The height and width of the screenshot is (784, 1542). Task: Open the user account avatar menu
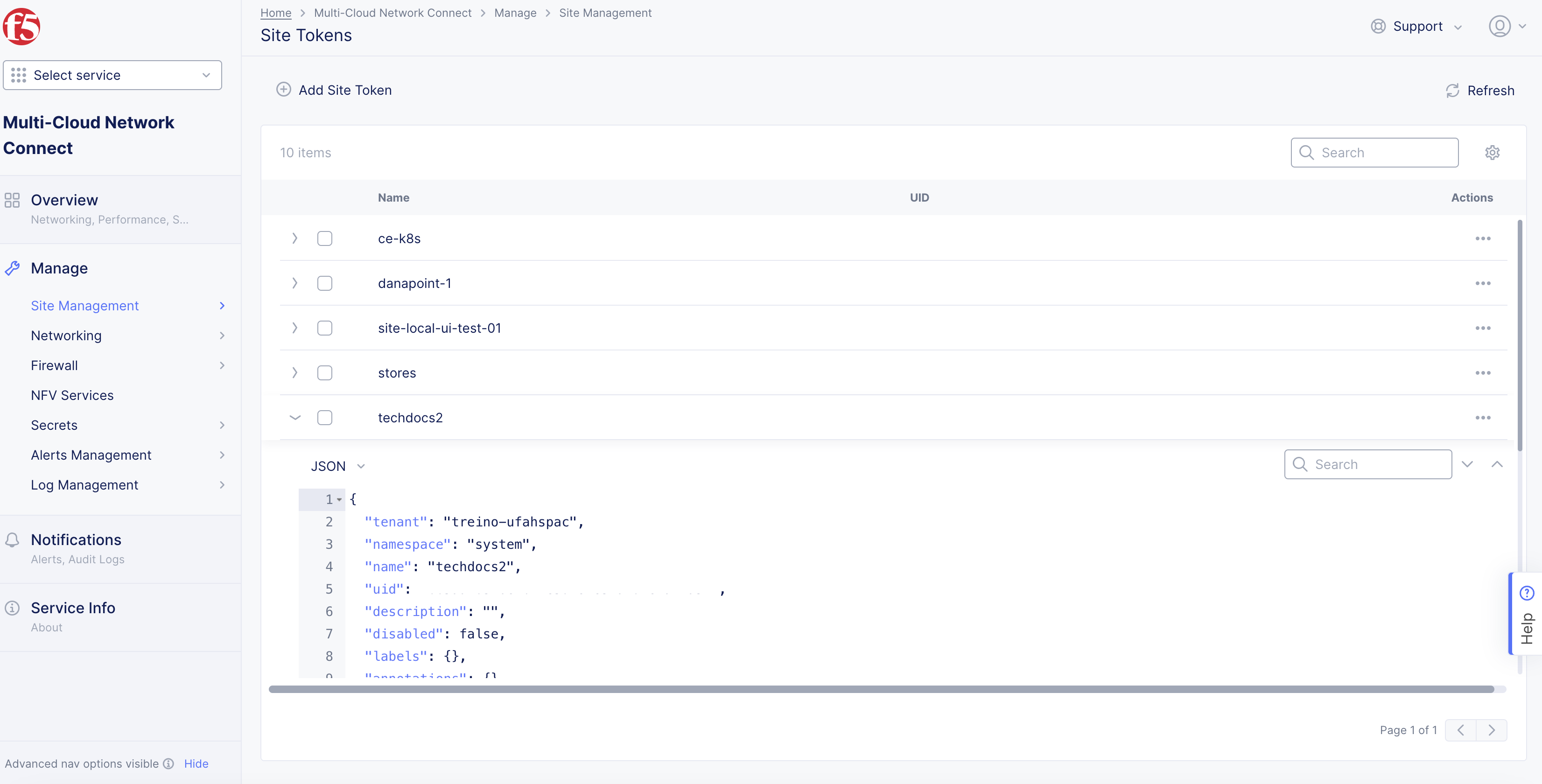[1499, 26]
